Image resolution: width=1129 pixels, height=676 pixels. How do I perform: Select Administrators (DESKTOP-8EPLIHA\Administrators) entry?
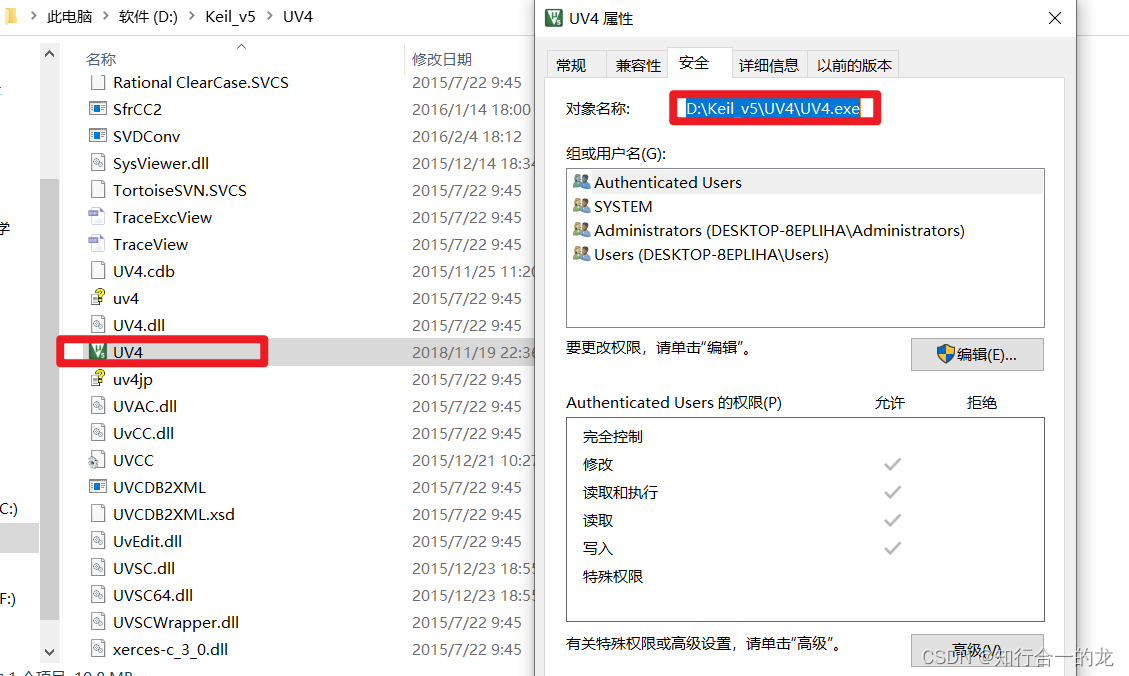(805, 230)
